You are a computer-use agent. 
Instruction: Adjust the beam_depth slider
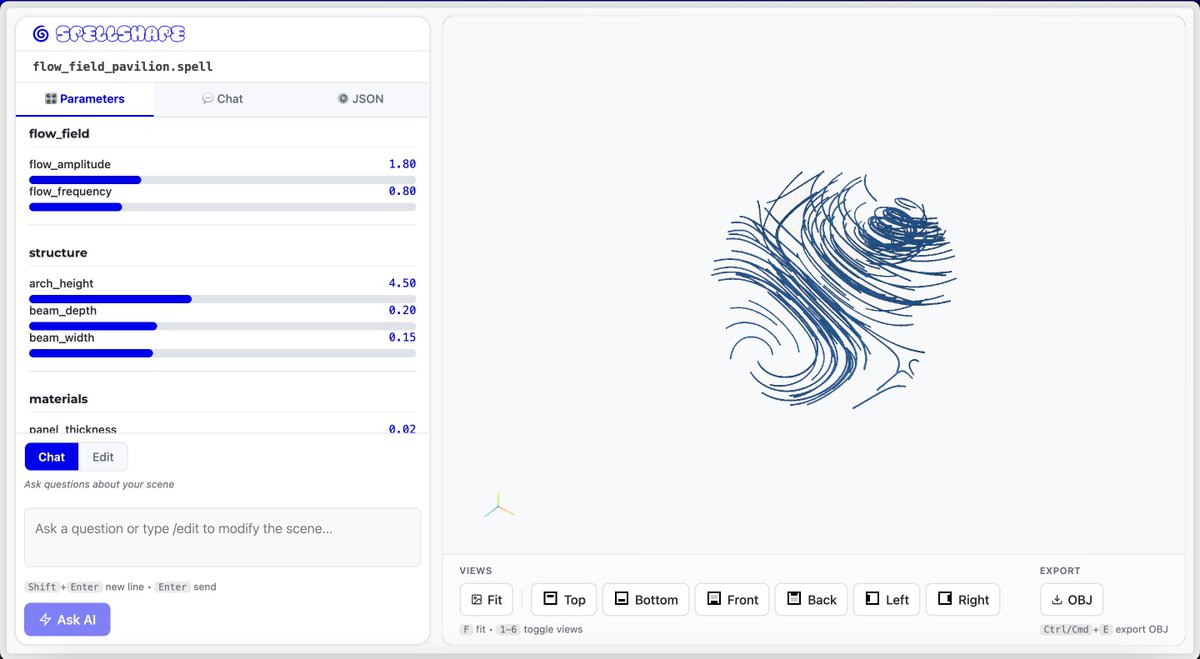tap(222, 326)
